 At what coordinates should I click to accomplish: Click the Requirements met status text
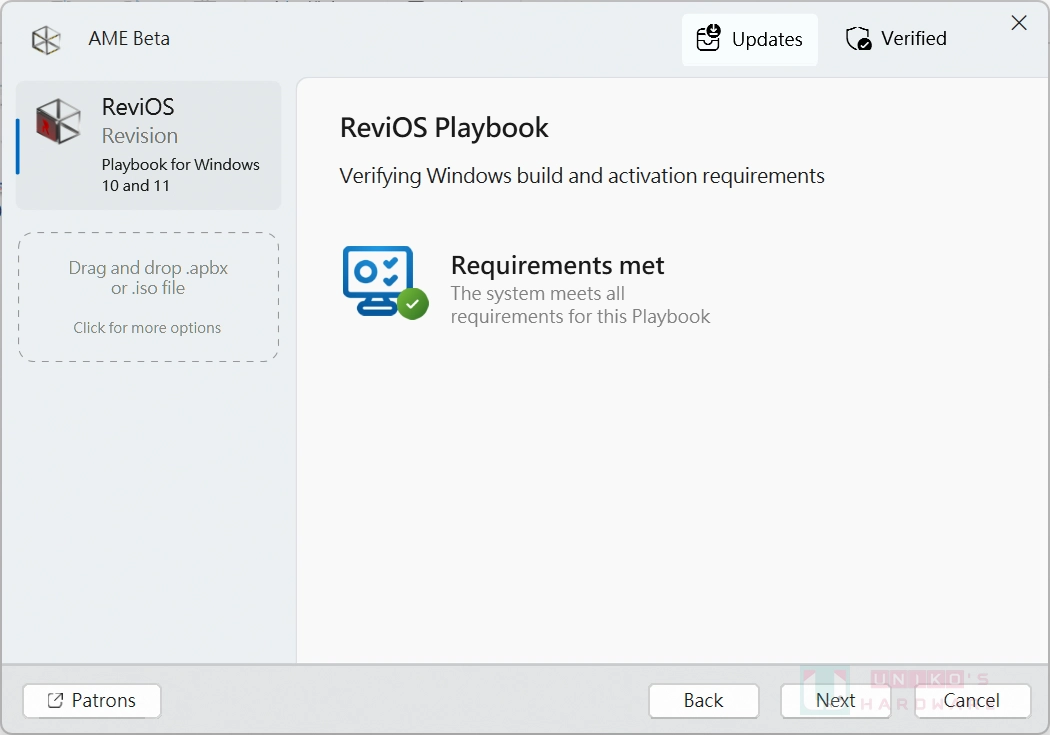pyautogui.click(x=557, y=265)
